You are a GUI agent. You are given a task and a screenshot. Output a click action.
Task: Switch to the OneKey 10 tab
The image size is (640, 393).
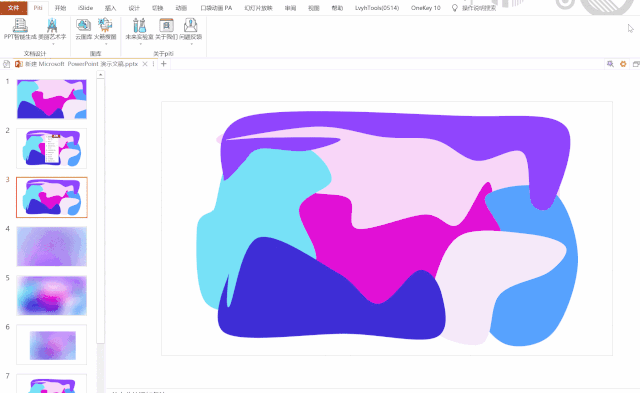(x=426, y=8)
